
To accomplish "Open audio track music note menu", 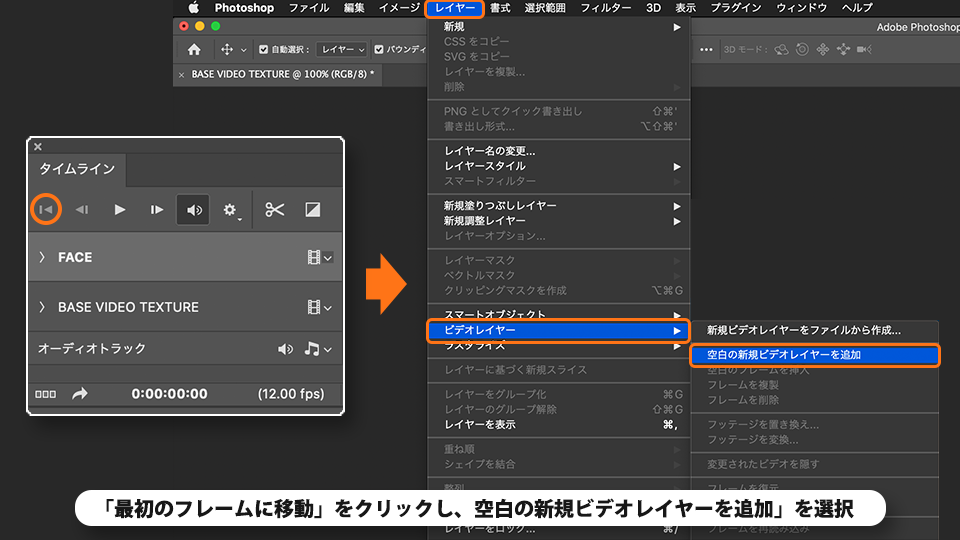I will 318,349.
